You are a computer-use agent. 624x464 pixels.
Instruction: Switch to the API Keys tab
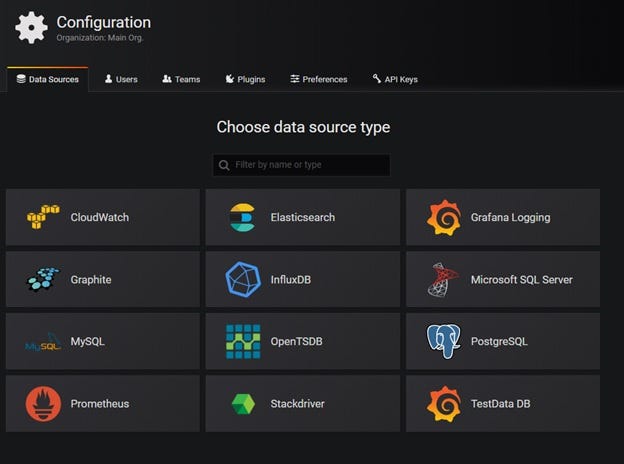coord(395,79)
